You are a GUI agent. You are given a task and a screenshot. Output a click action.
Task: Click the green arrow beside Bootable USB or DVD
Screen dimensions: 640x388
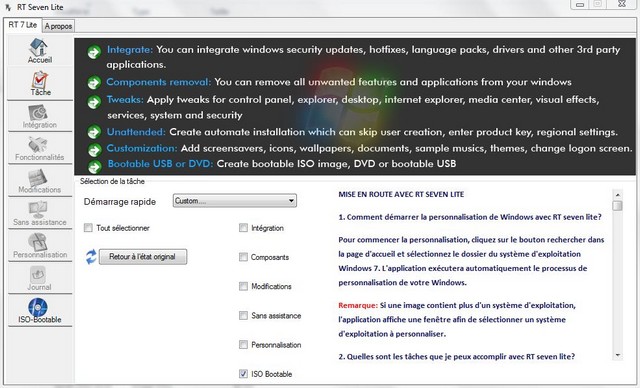pyautogui.click(x=94, y=166)
